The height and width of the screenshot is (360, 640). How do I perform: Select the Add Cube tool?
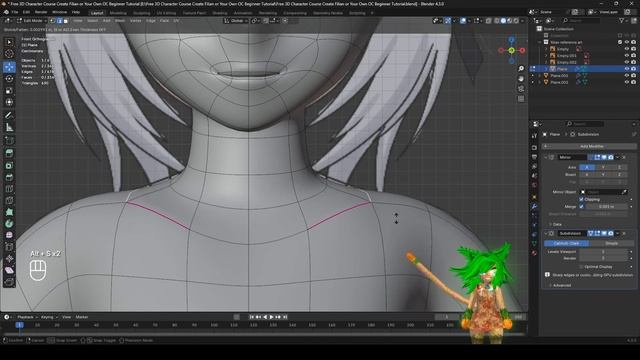[x=9, y=140]
